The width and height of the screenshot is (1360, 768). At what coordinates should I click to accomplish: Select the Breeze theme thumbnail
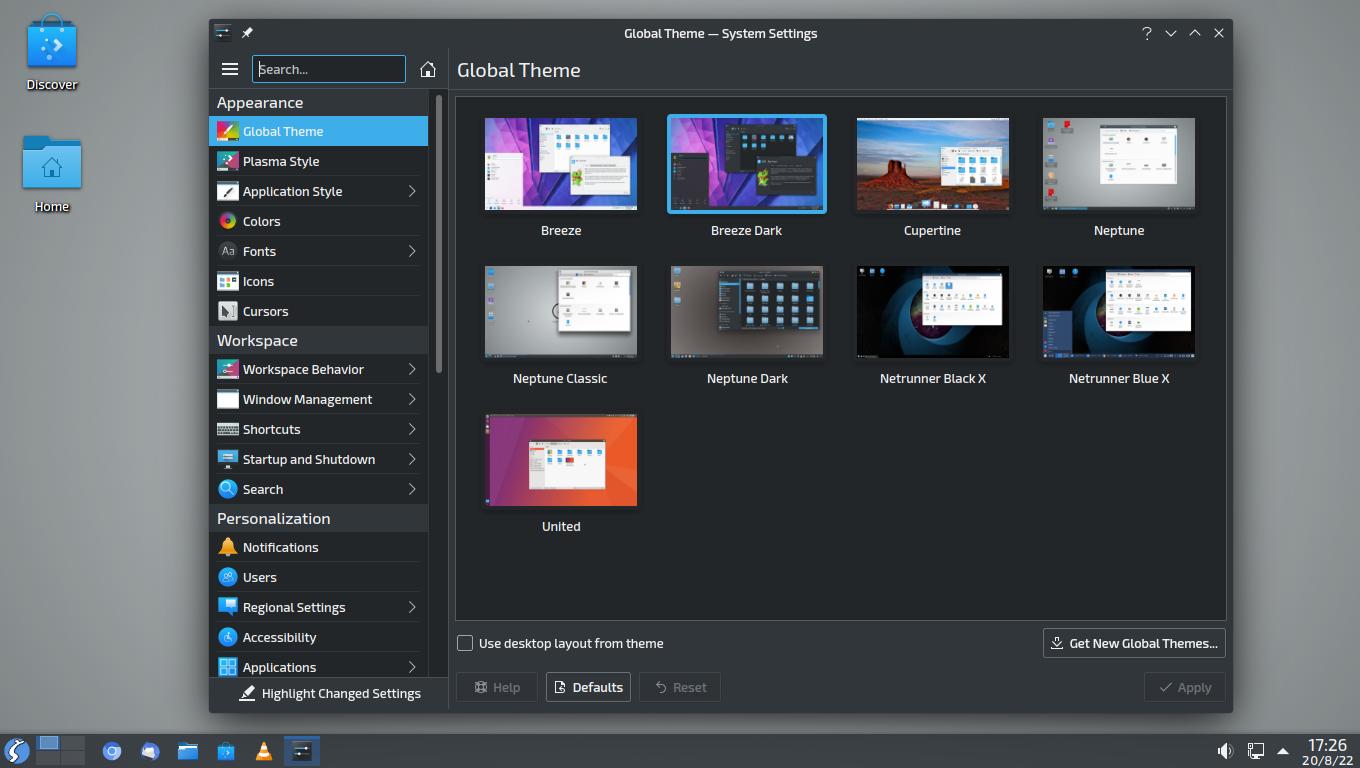click(x=561, y=164)
